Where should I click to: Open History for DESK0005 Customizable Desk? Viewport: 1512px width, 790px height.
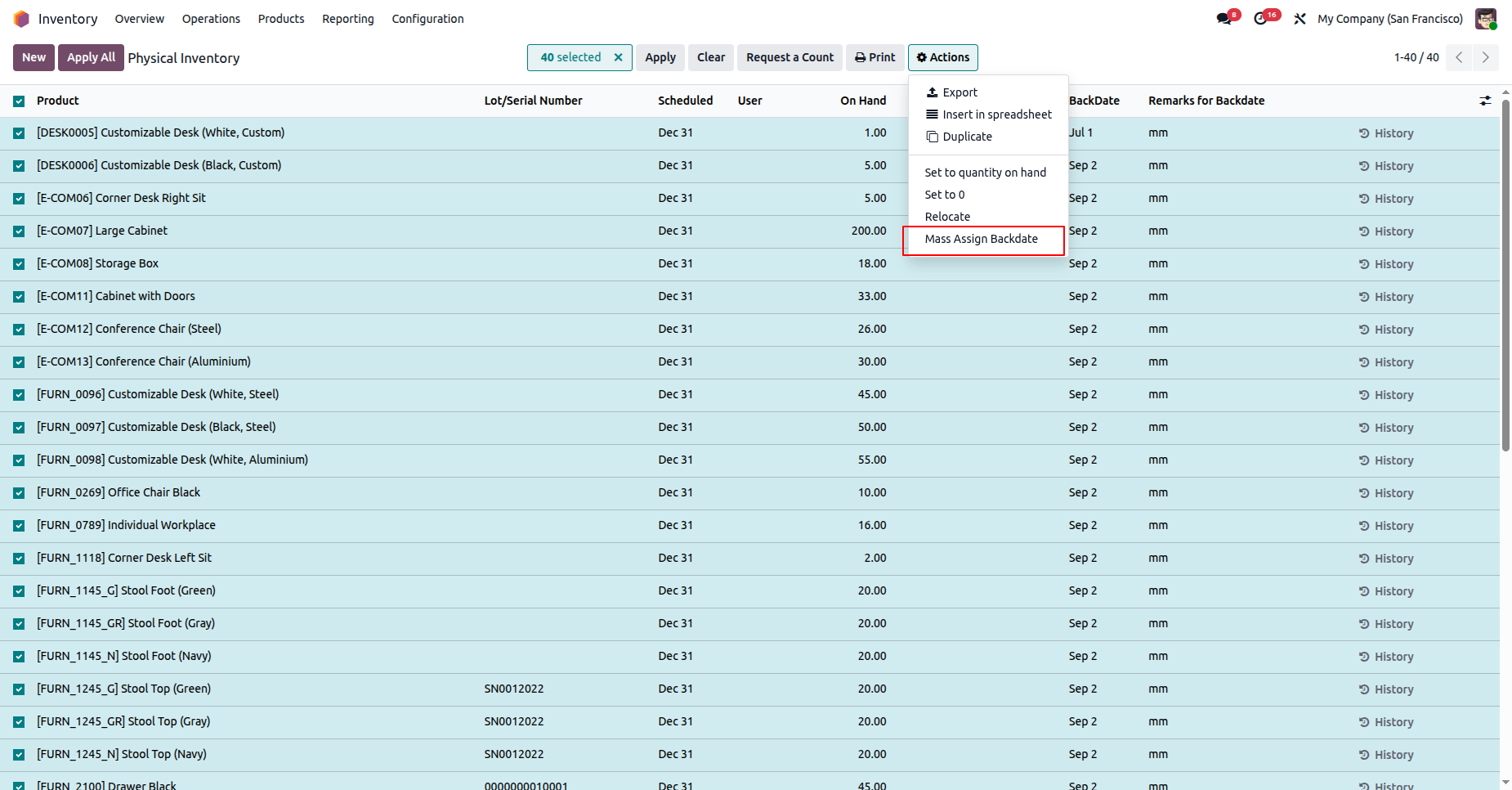[x=1386, y=133]
